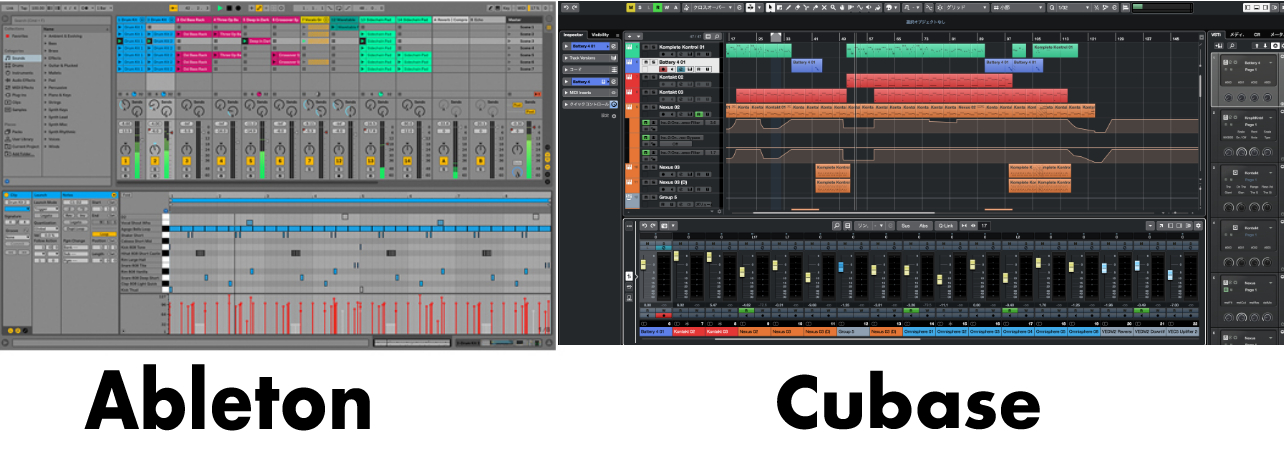Image resolution: width=1284 pixels, height=454 pixels.
Task: Solo Ableton track 1 with S button
Action: pyautogui.click(x=126, y=169)
